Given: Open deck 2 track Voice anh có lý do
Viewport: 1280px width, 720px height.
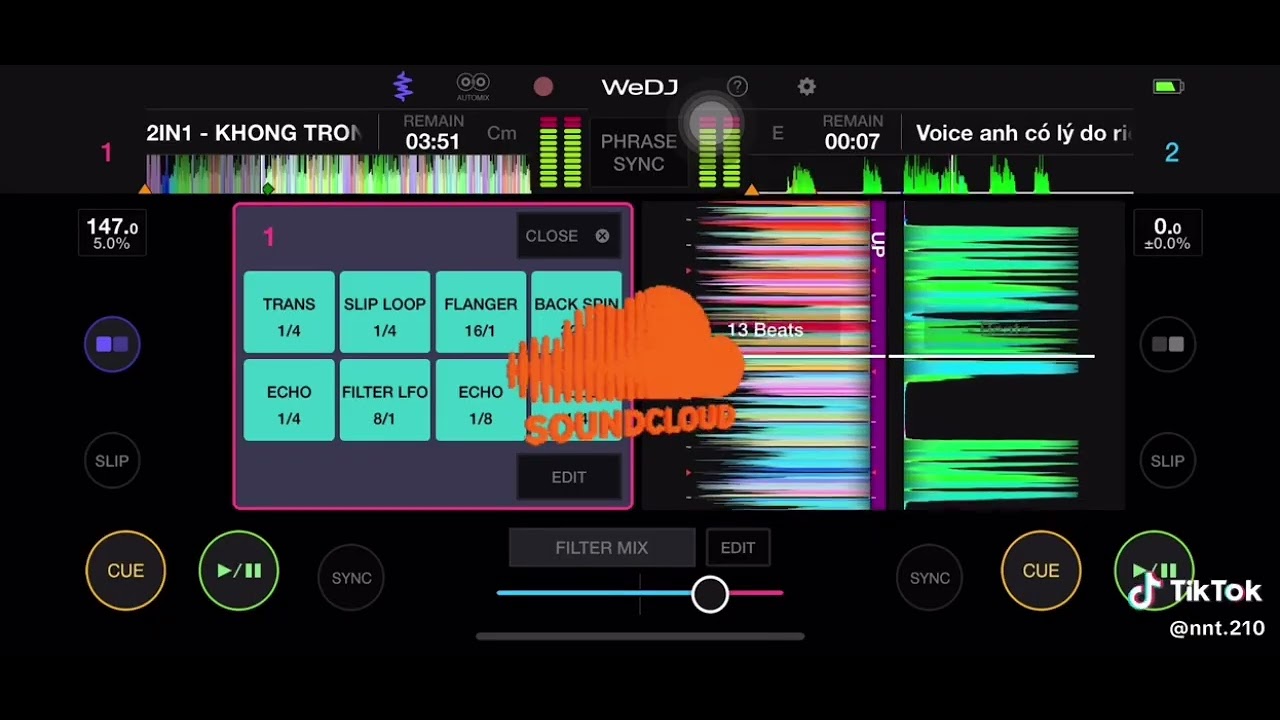Looking at the screenshot, I should (x=1024, y=133).
